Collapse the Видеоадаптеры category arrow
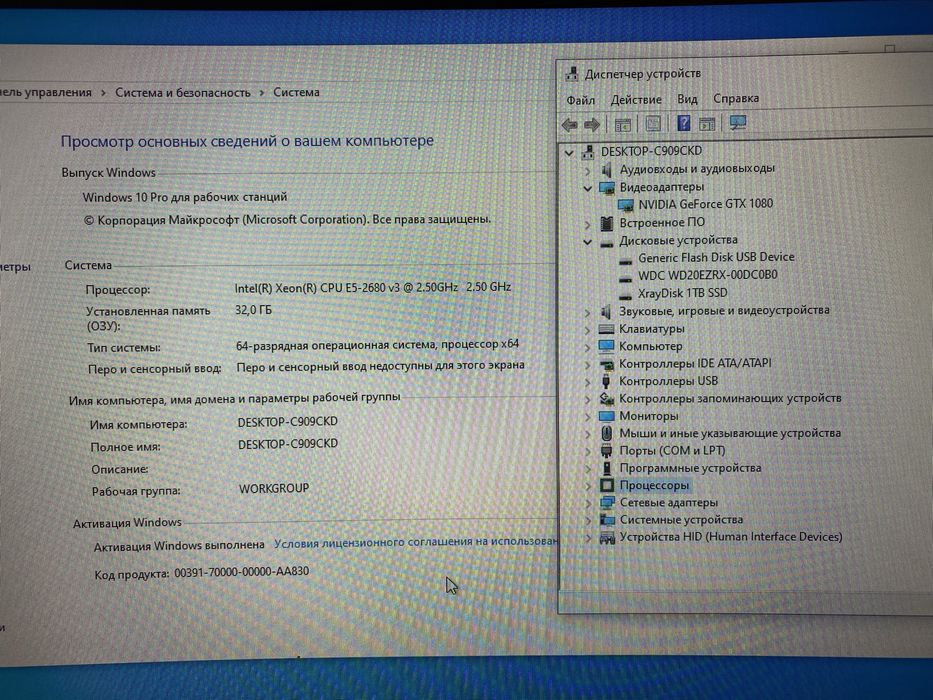The width and height of the screenshot is (933, 700). click(x=587, y=189)
